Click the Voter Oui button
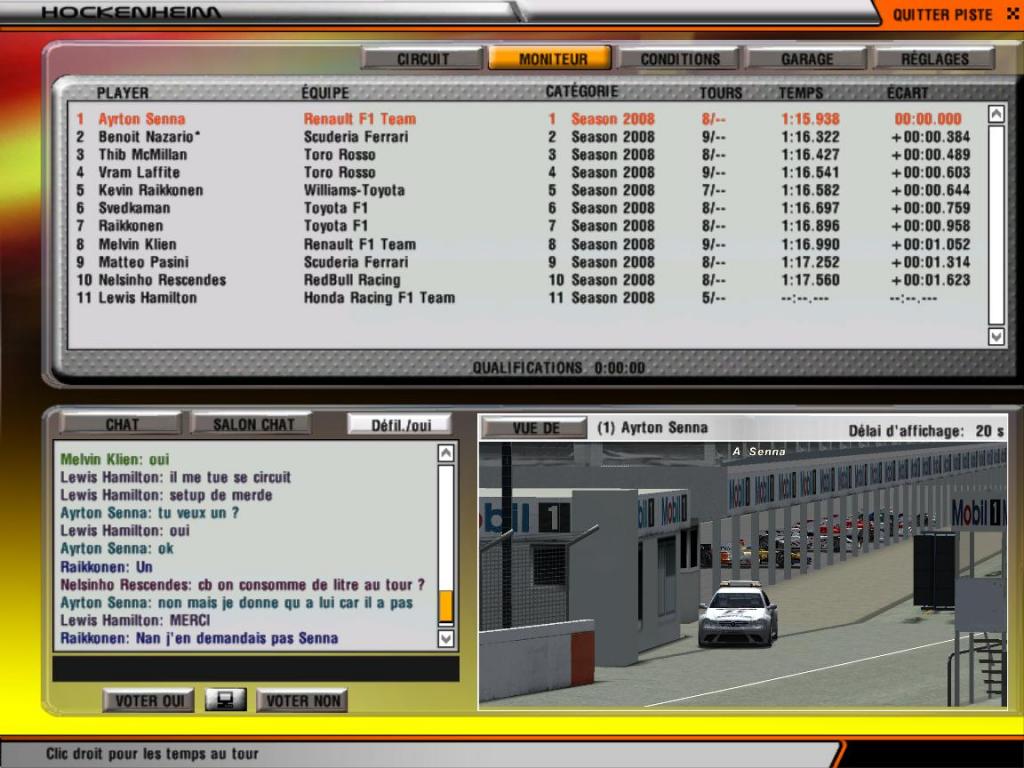1024x768 pixels. pos(149,701)
